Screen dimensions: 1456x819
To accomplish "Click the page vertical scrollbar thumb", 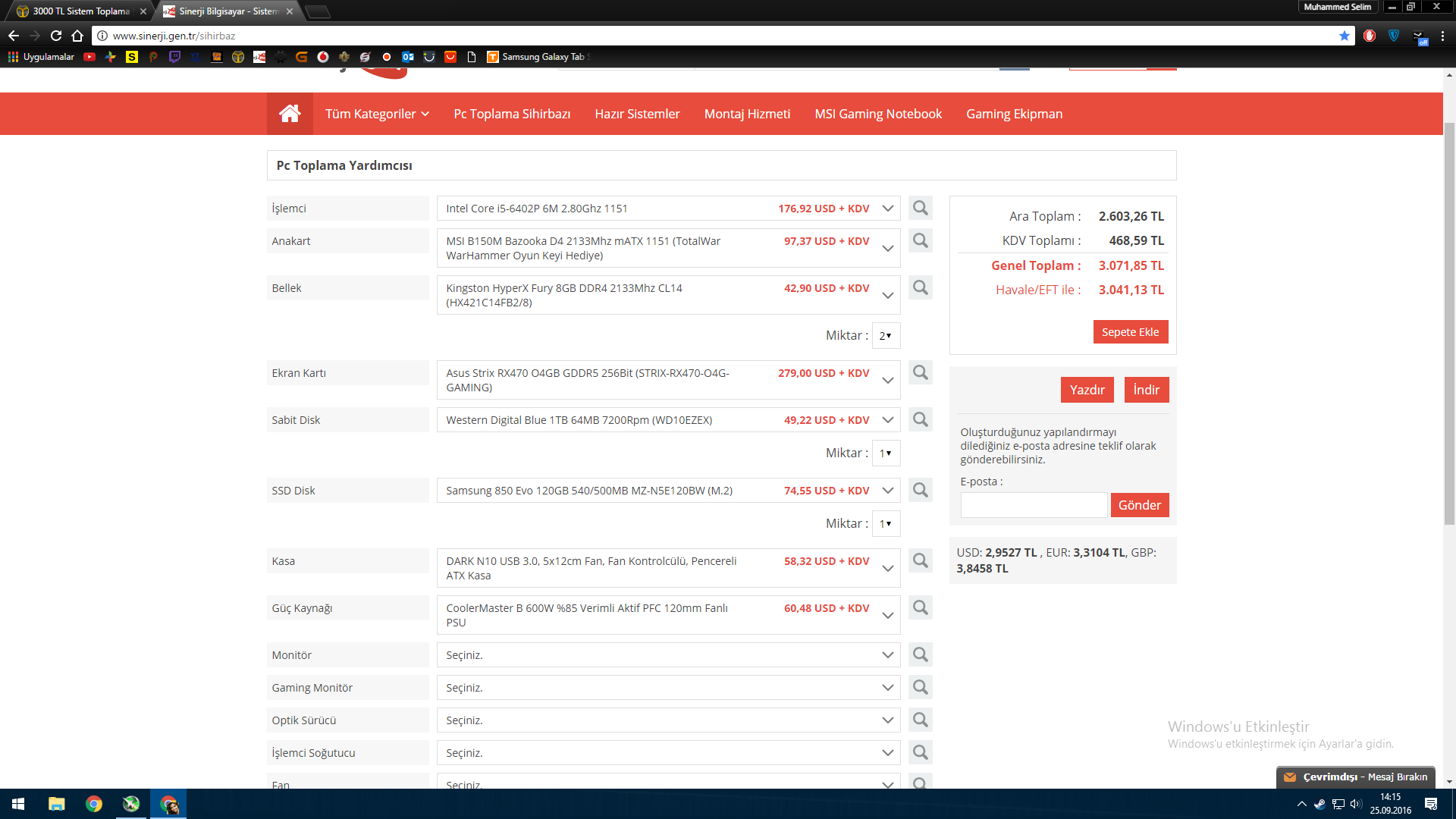I will (1449, 322).
